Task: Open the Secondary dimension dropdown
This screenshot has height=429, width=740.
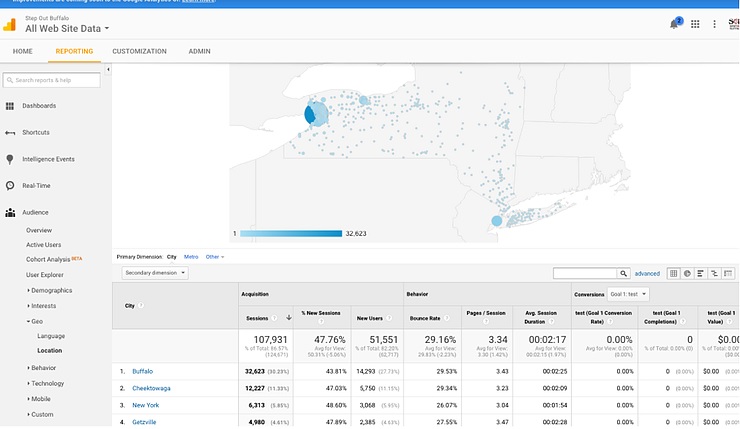Action: point(155,273)
